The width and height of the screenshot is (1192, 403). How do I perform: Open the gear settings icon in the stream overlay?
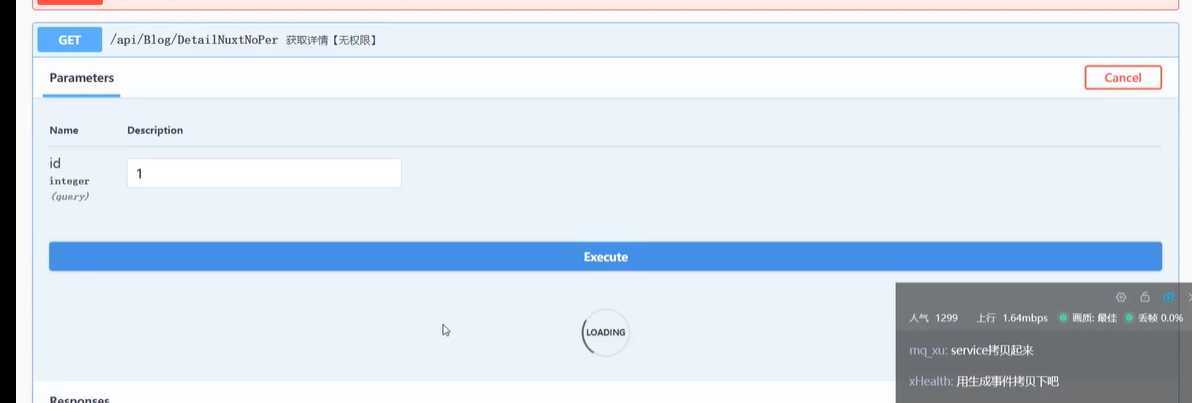pos(1121,297)
